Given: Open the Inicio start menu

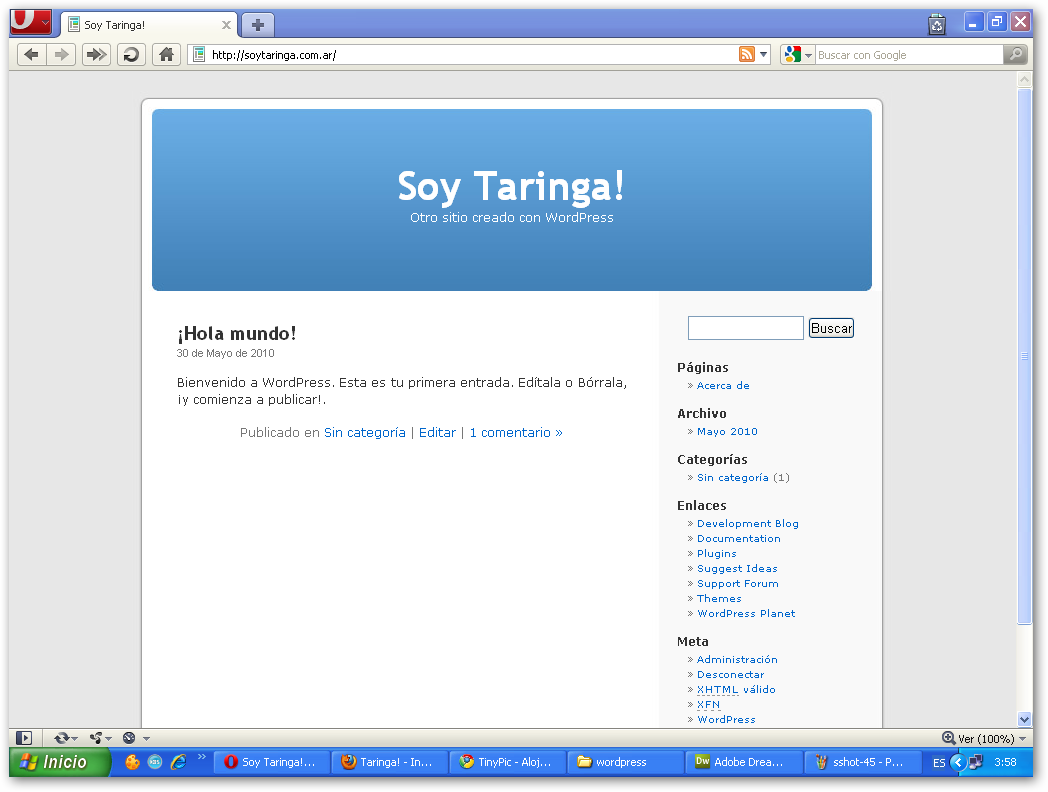Looking at the screenshot, I should coord(60,762).
